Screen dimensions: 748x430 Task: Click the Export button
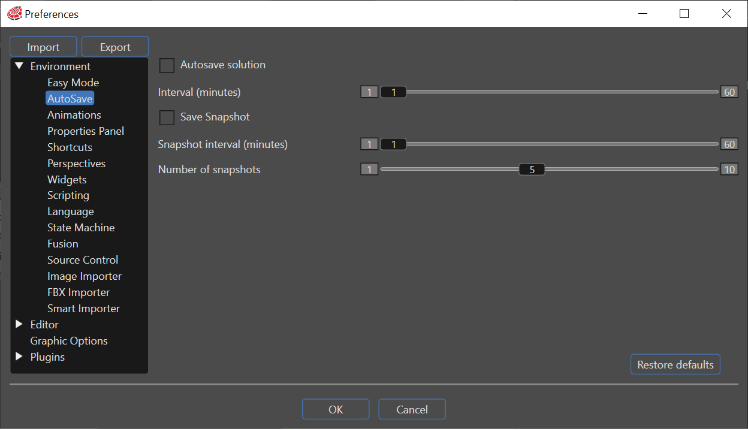click(115, 47)
